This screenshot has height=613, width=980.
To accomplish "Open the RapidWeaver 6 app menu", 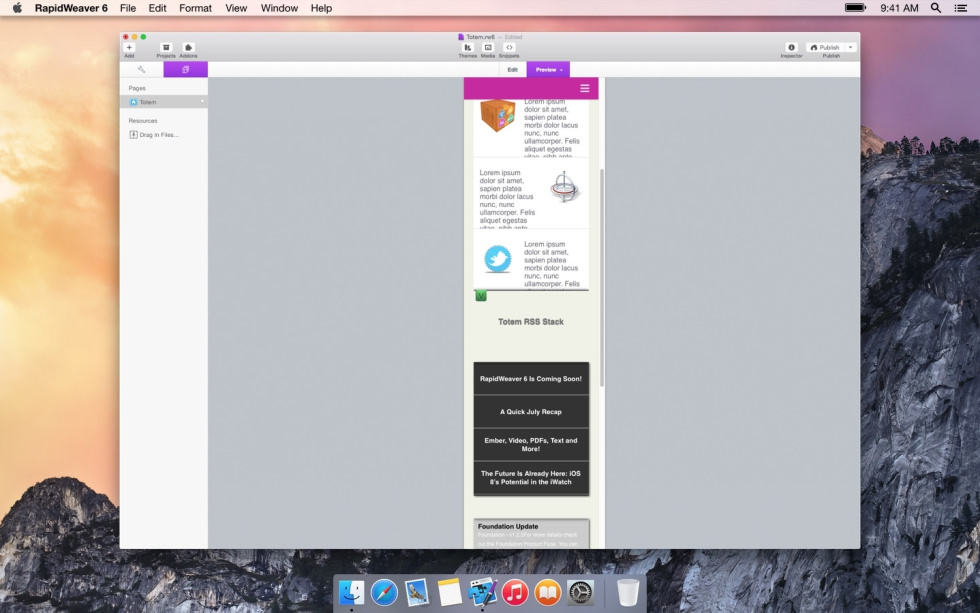I will 71,8.
